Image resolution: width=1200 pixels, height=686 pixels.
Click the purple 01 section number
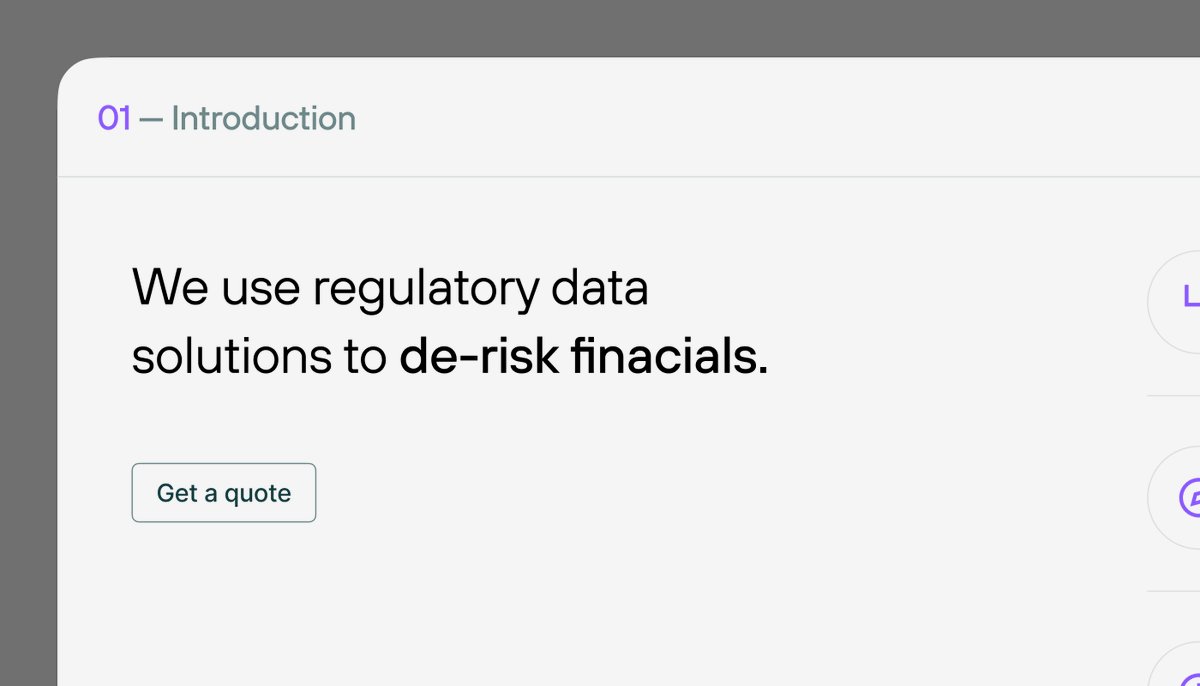[x=114, y=118]
